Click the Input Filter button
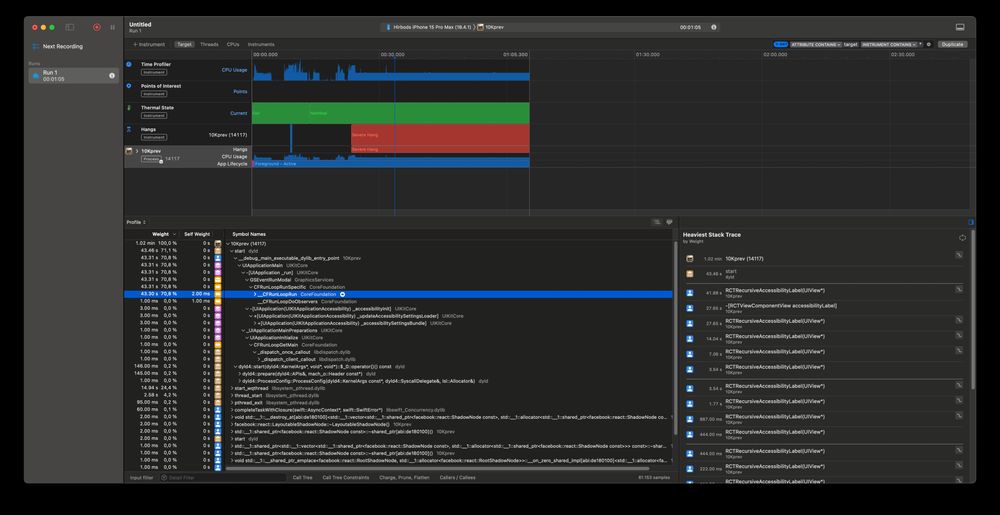Screen dimensions: 1000x515 [141, 477]
